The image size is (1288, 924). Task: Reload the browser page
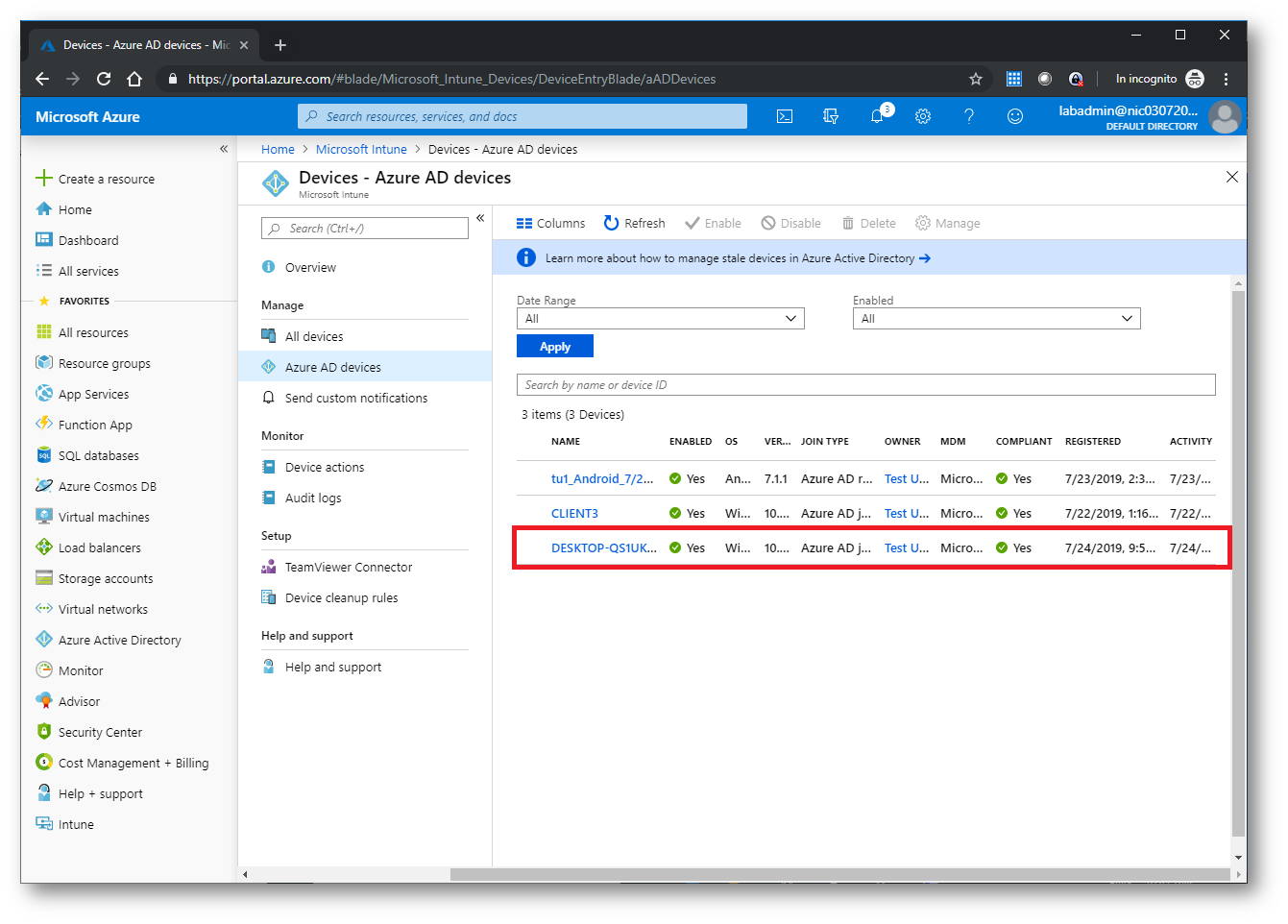tap(104, 79)
